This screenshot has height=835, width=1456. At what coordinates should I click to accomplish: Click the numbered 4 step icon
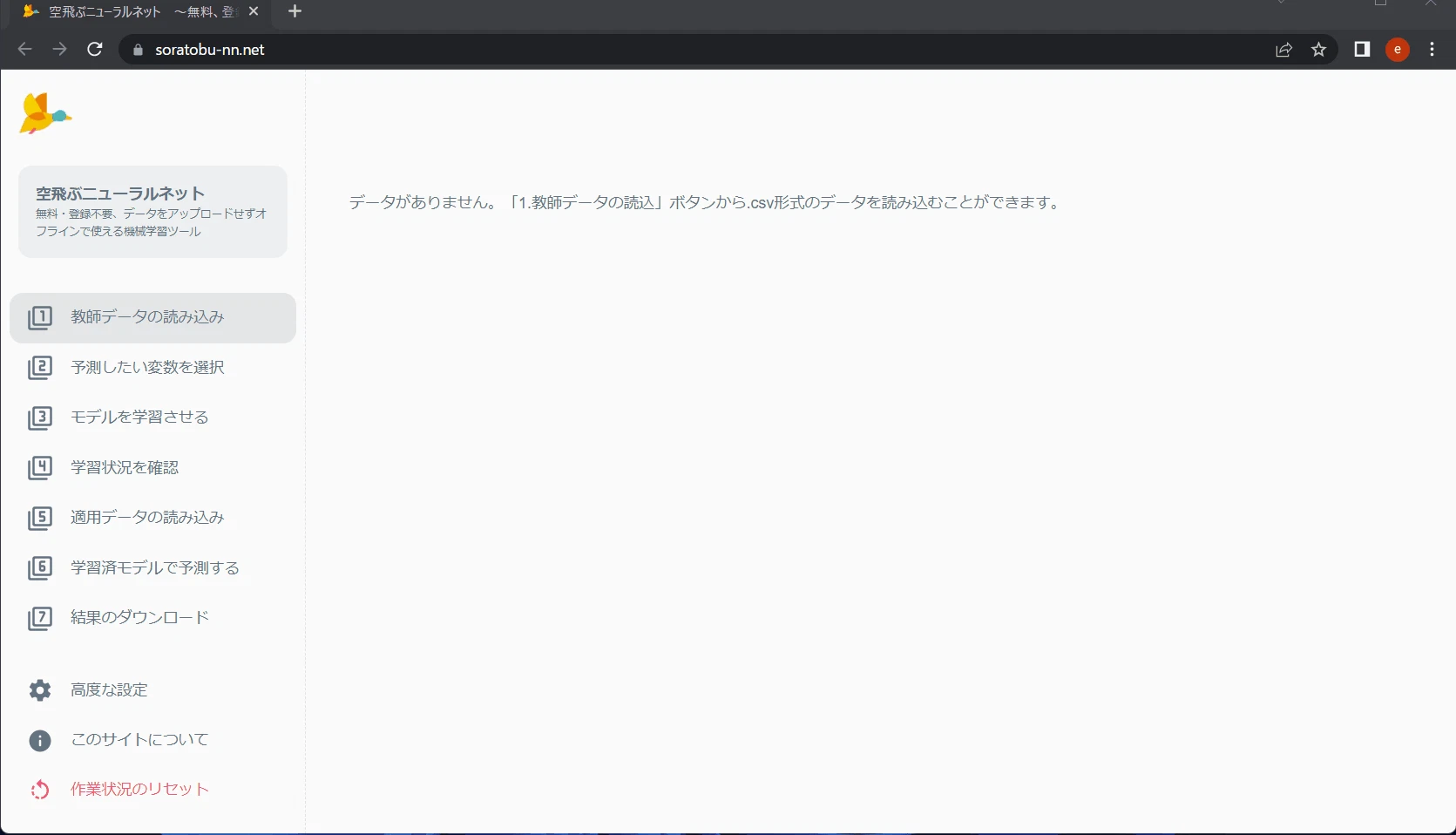coord(40,468)
